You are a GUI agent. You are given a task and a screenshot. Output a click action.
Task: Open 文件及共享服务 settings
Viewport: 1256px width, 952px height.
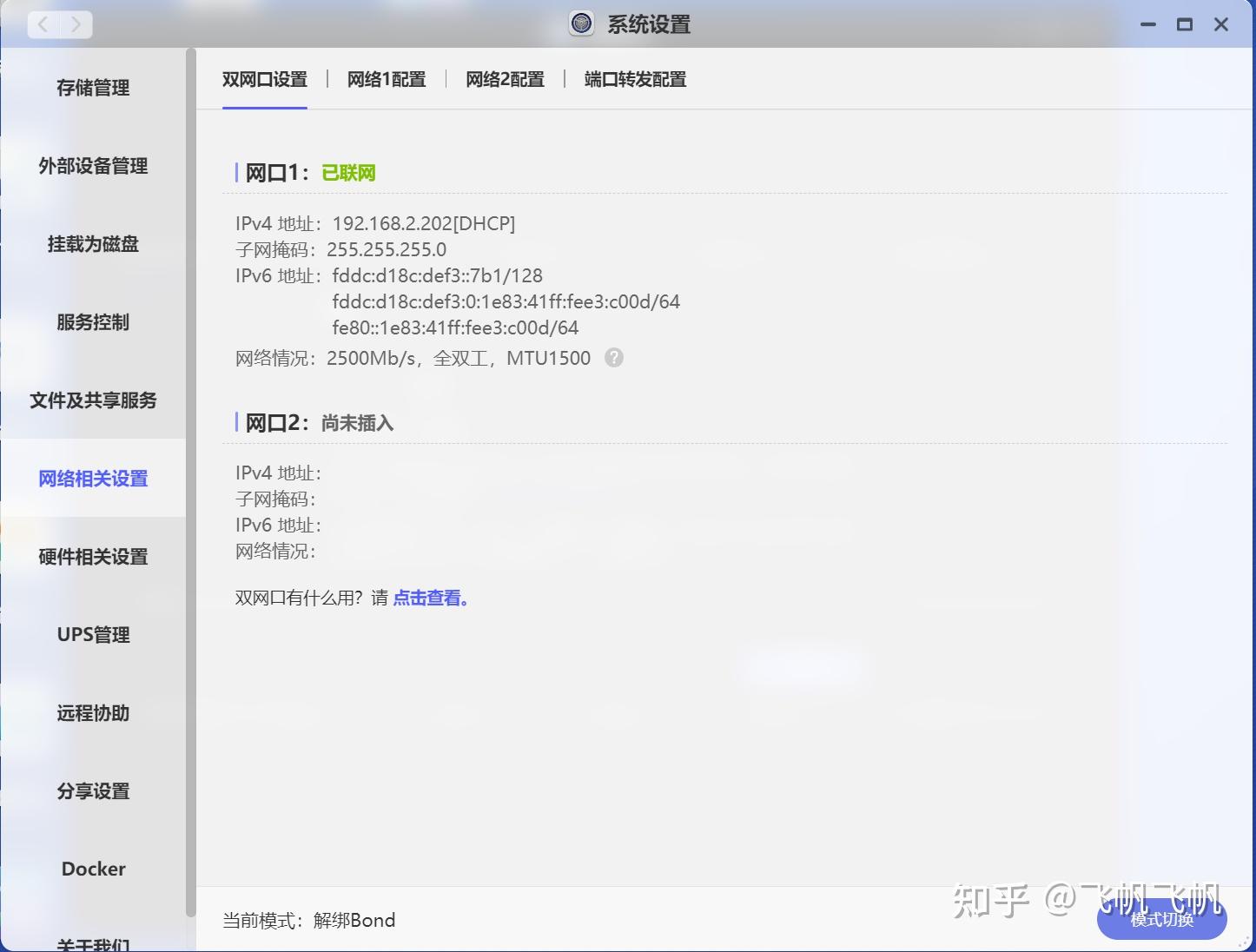[92, 400]
